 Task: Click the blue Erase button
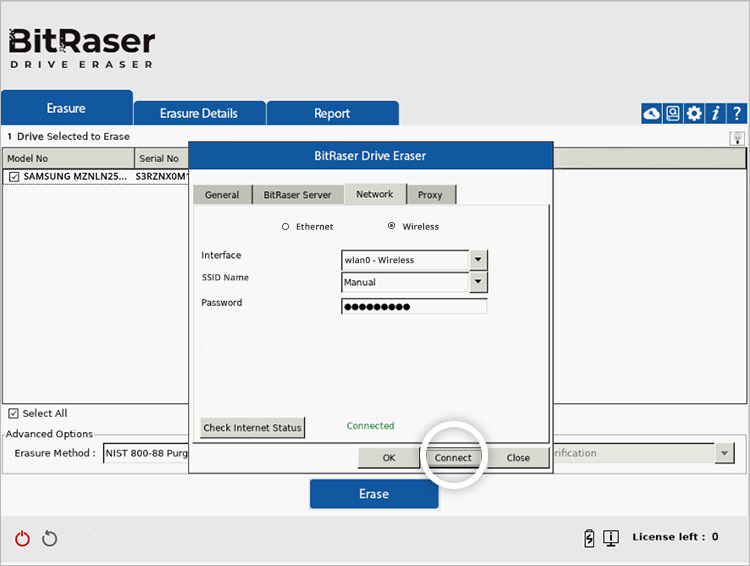[x=374, y=494]
